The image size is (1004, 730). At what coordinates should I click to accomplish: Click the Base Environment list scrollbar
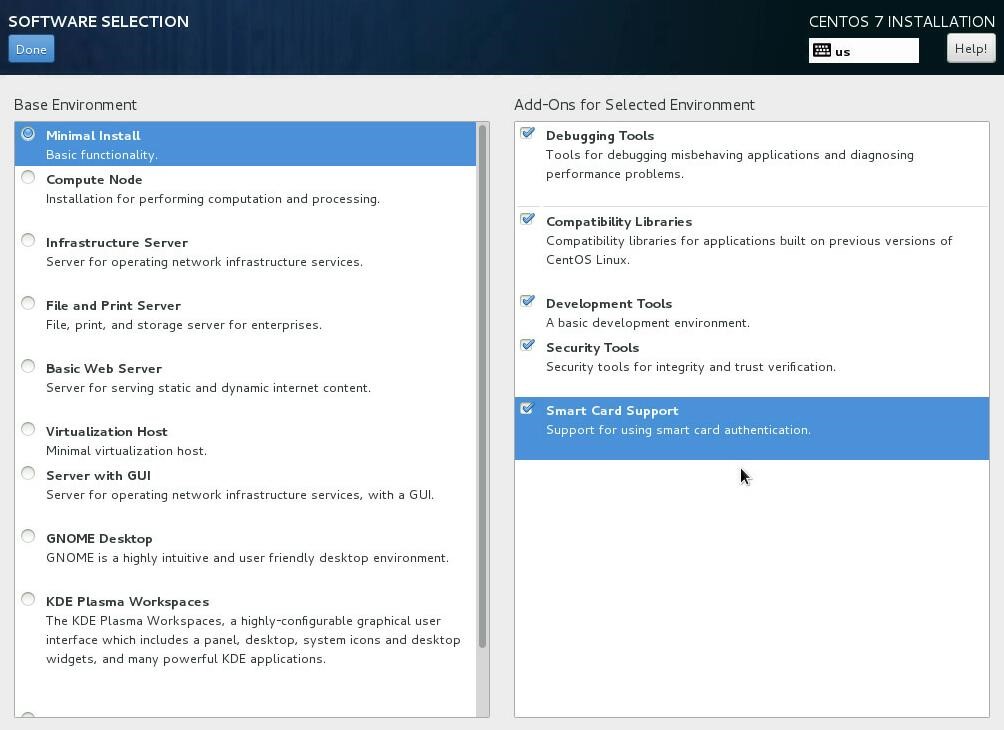(483, 386)
